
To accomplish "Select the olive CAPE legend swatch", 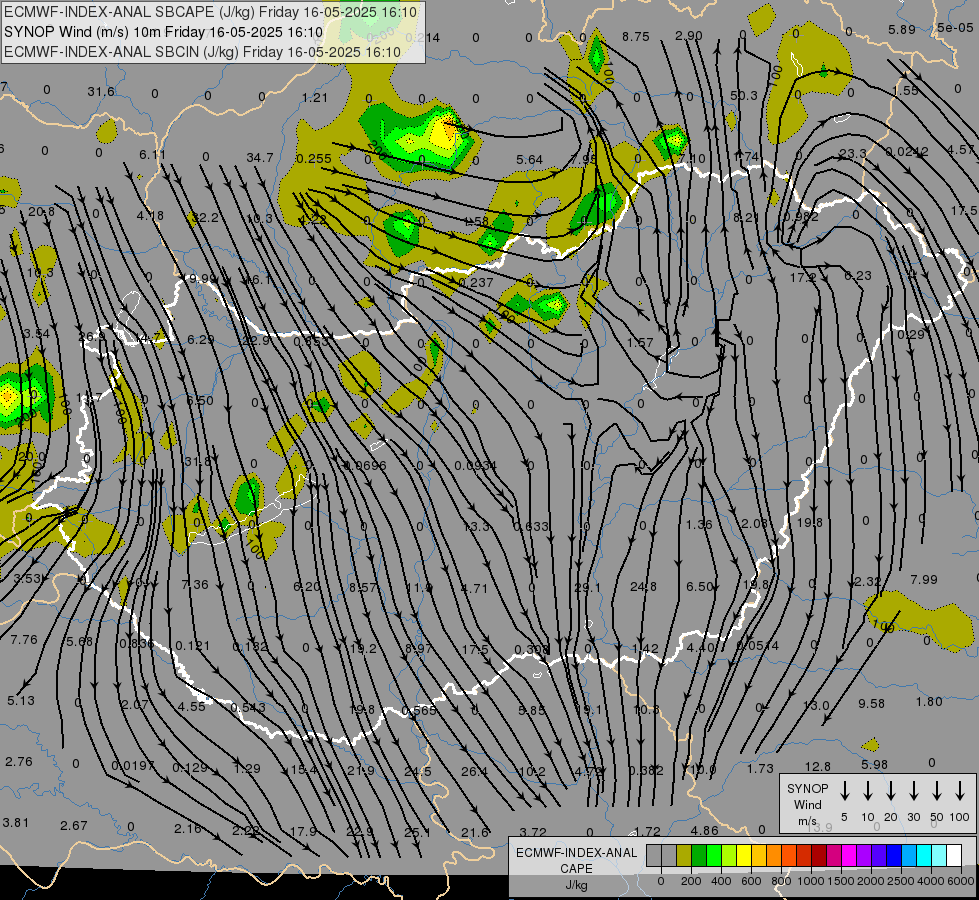I will 684,855.
